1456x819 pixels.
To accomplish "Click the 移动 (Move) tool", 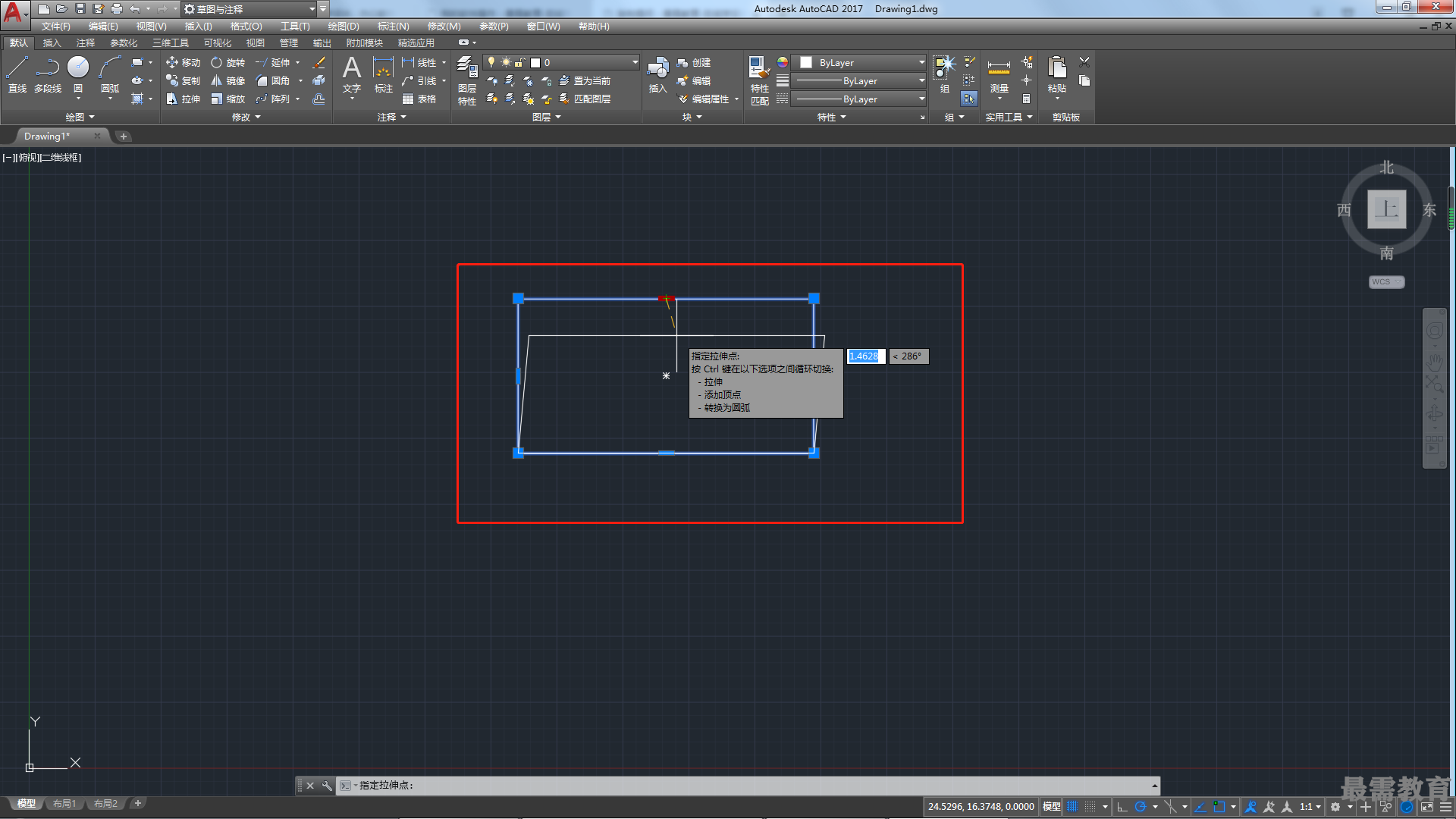I will click(183, 62).
